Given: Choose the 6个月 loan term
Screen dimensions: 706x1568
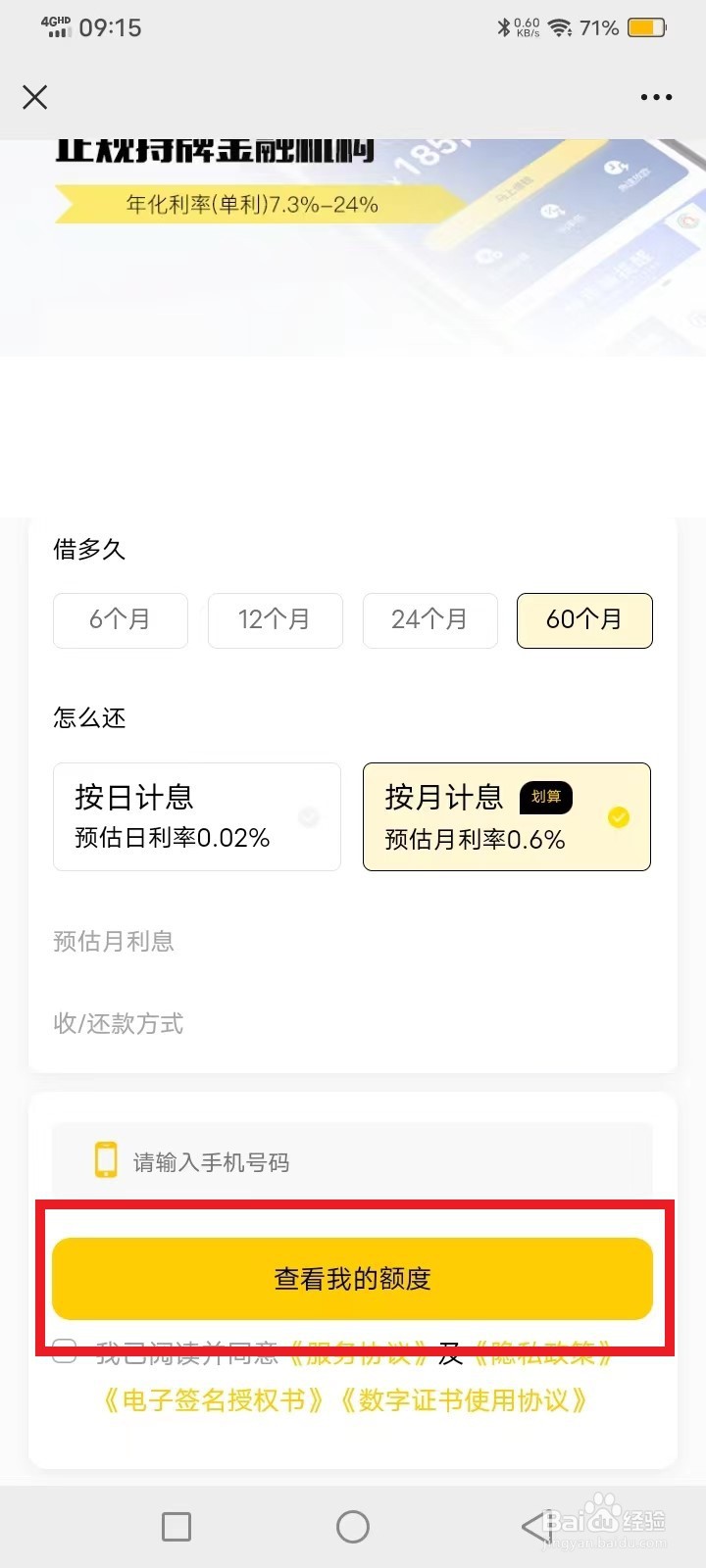Looking at the screenshot, I should (x=121, y=620).
